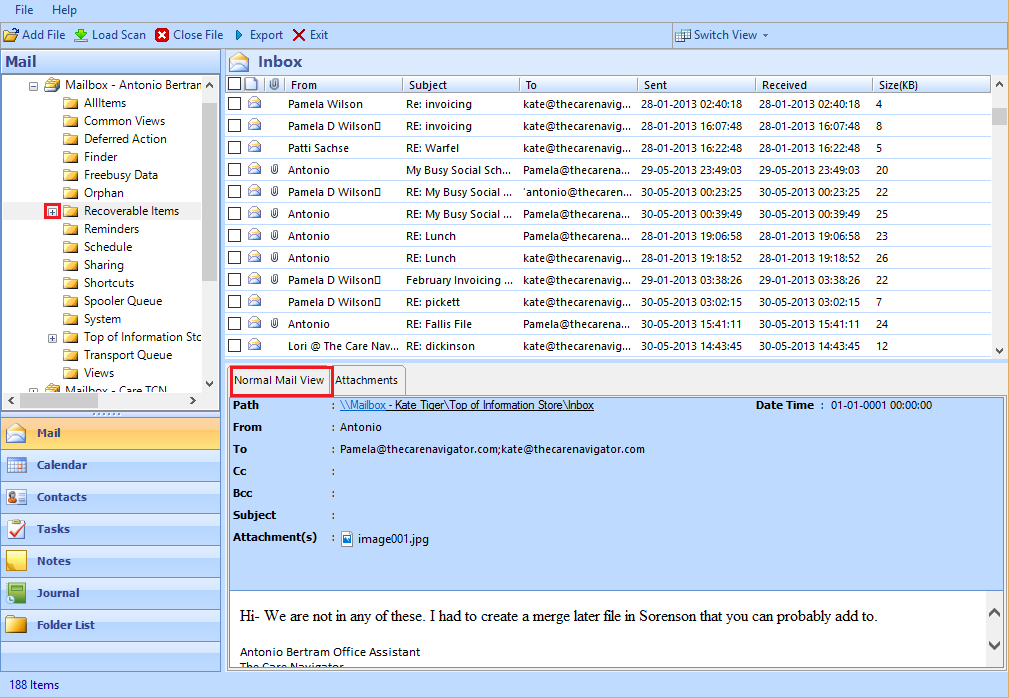Expand the Top of Information Store folder

(53, 338)
